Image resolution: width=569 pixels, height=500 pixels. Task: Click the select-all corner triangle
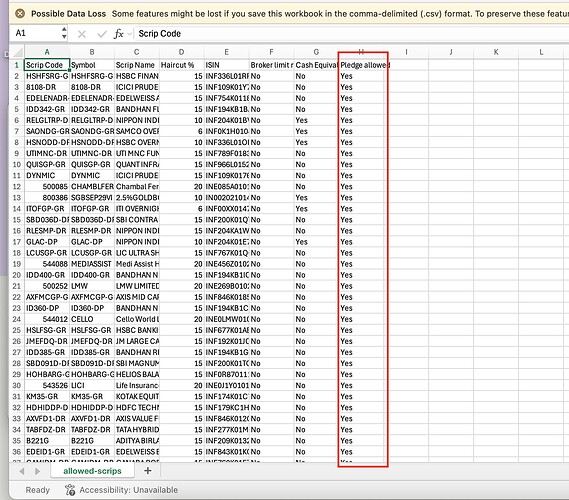click(x=18, y=53)
